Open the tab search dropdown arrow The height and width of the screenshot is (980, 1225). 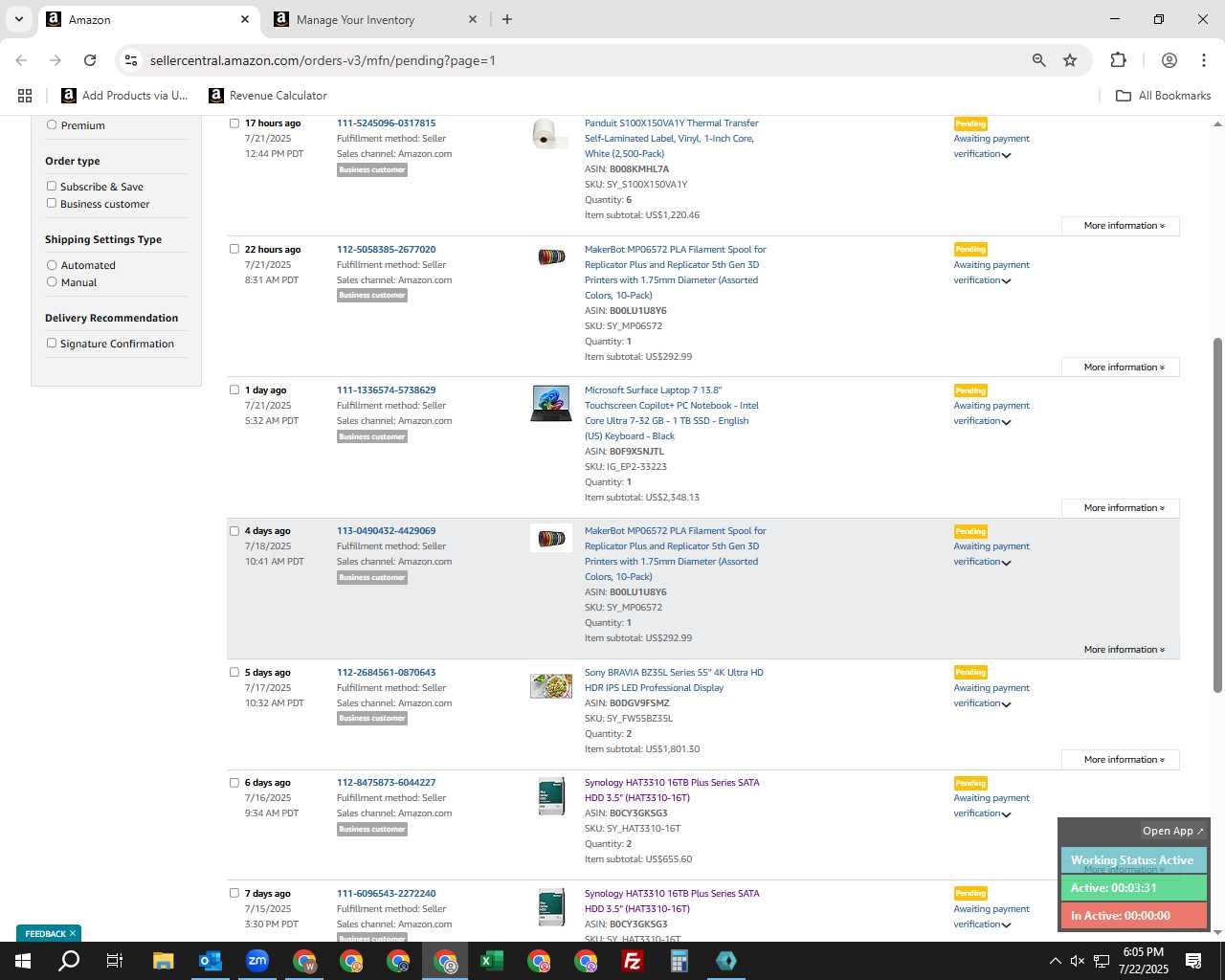18,19
